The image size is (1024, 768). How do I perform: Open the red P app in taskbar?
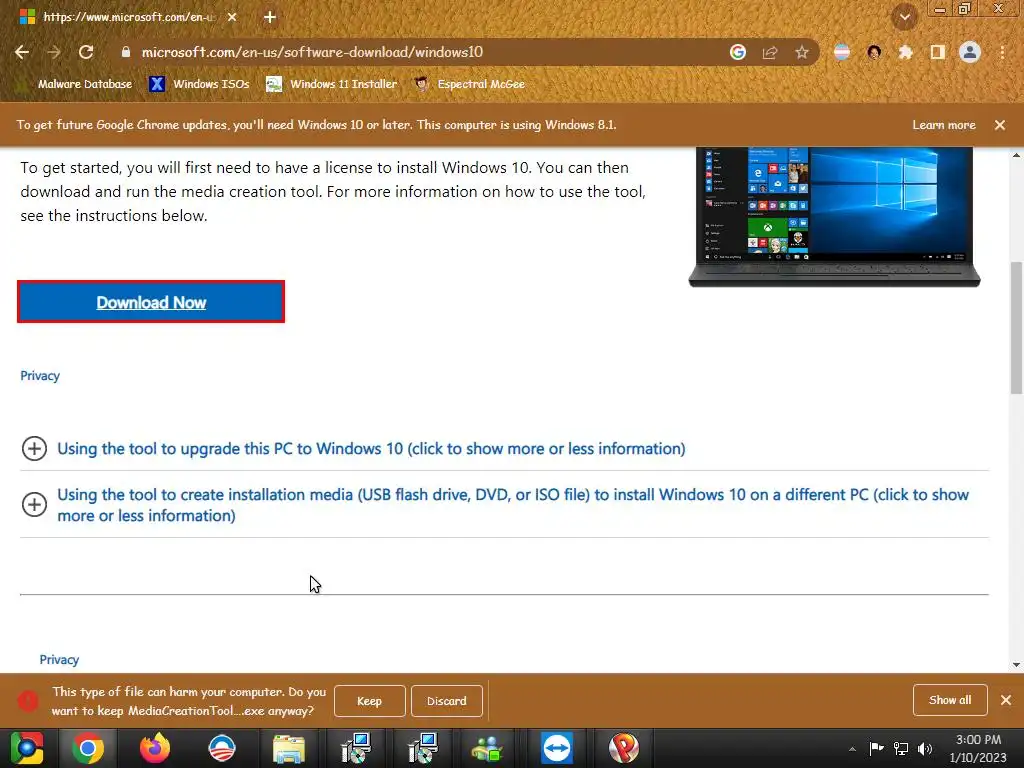[x=624, y=748]
